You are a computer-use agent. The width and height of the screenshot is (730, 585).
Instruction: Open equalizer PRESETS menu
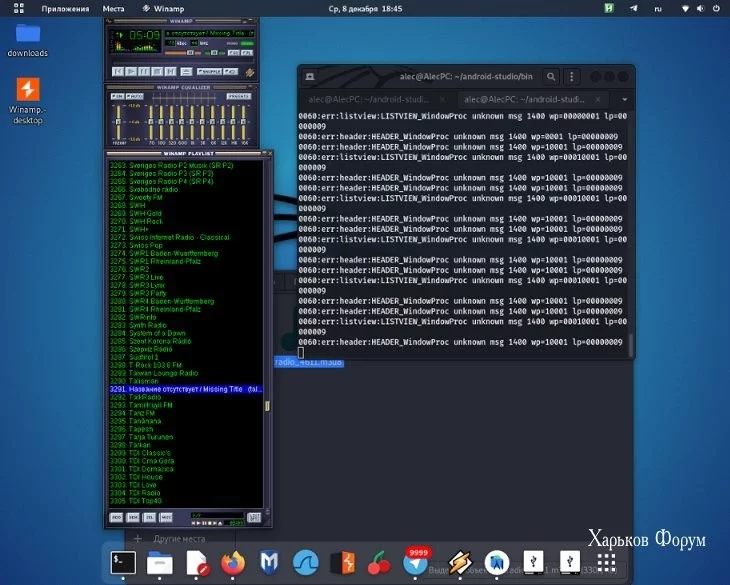pyautogui.click(x=239, y=96)
